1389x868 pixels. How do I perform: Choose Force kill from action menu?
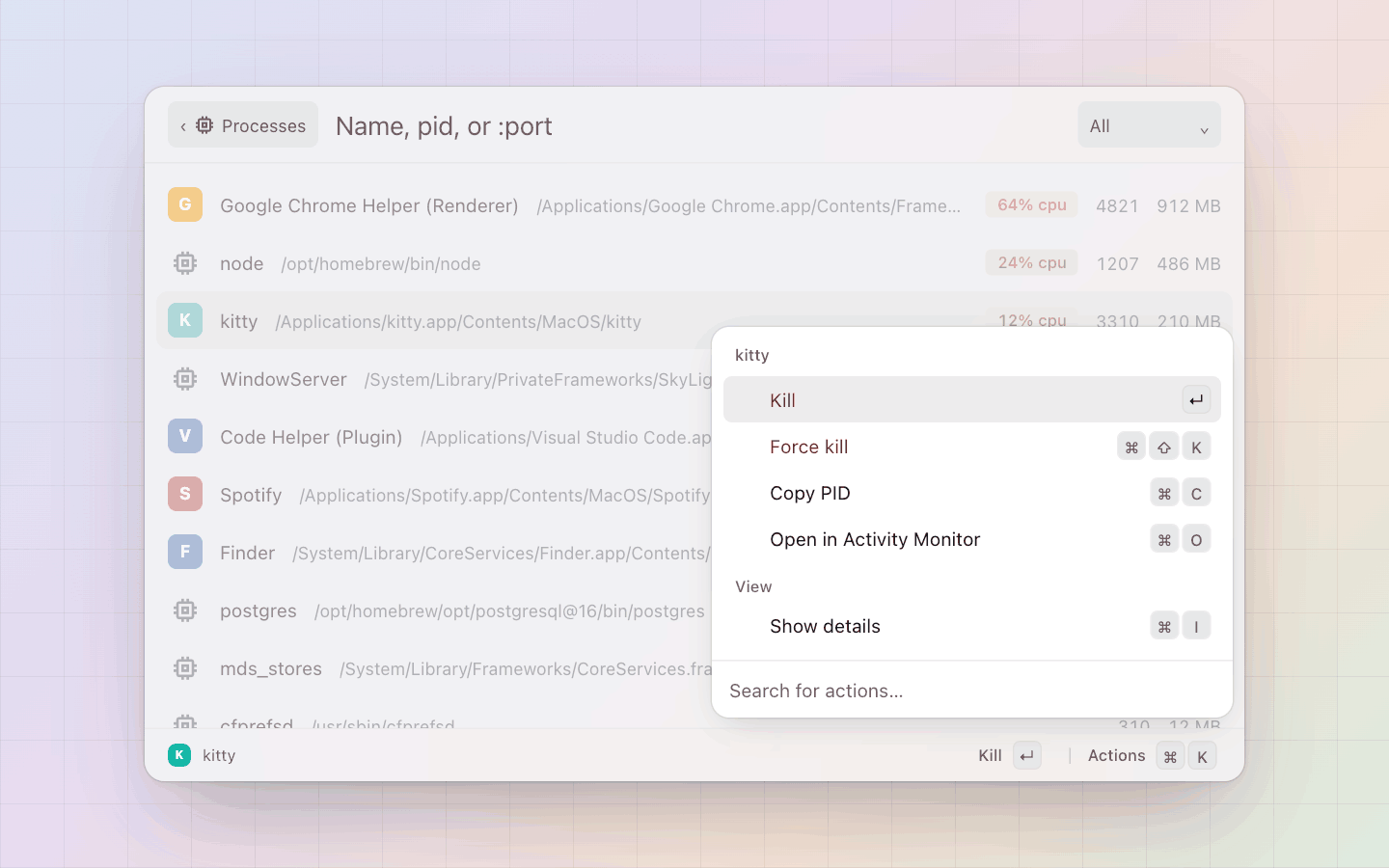click(972, 447)
